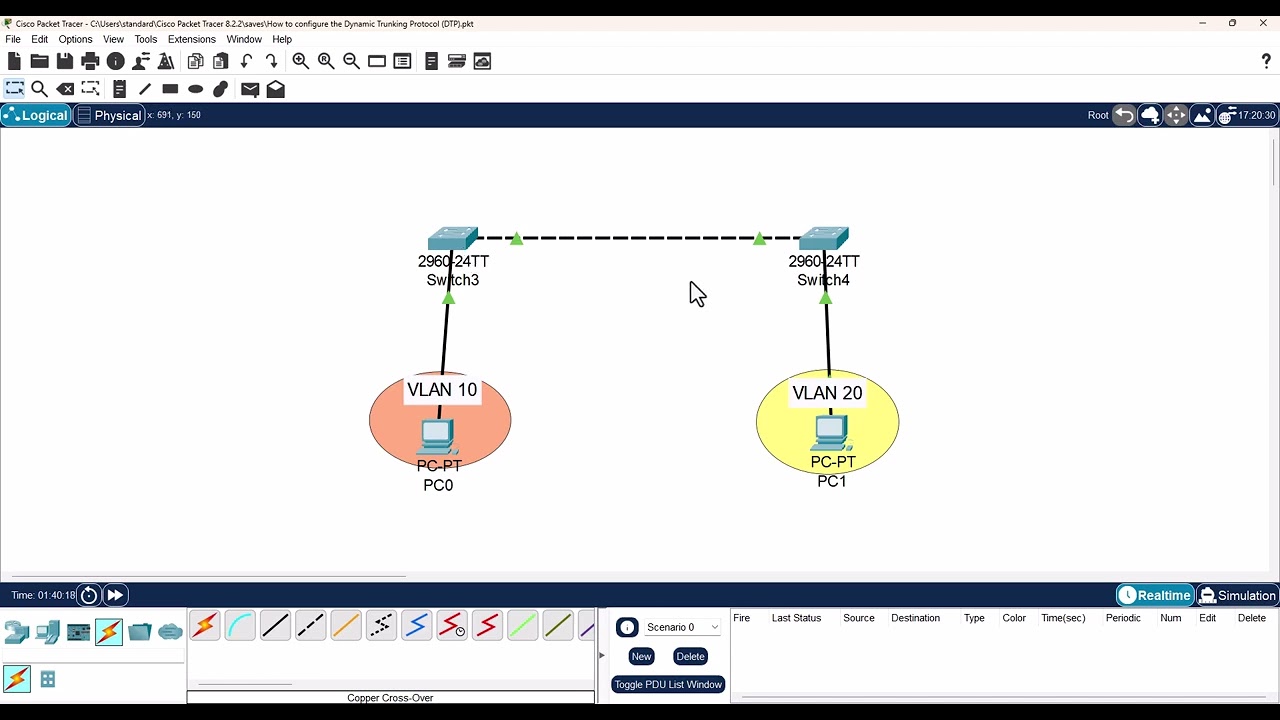
Task: Select the Draw Rectangle tool
Action: click(x=170, y=89)
